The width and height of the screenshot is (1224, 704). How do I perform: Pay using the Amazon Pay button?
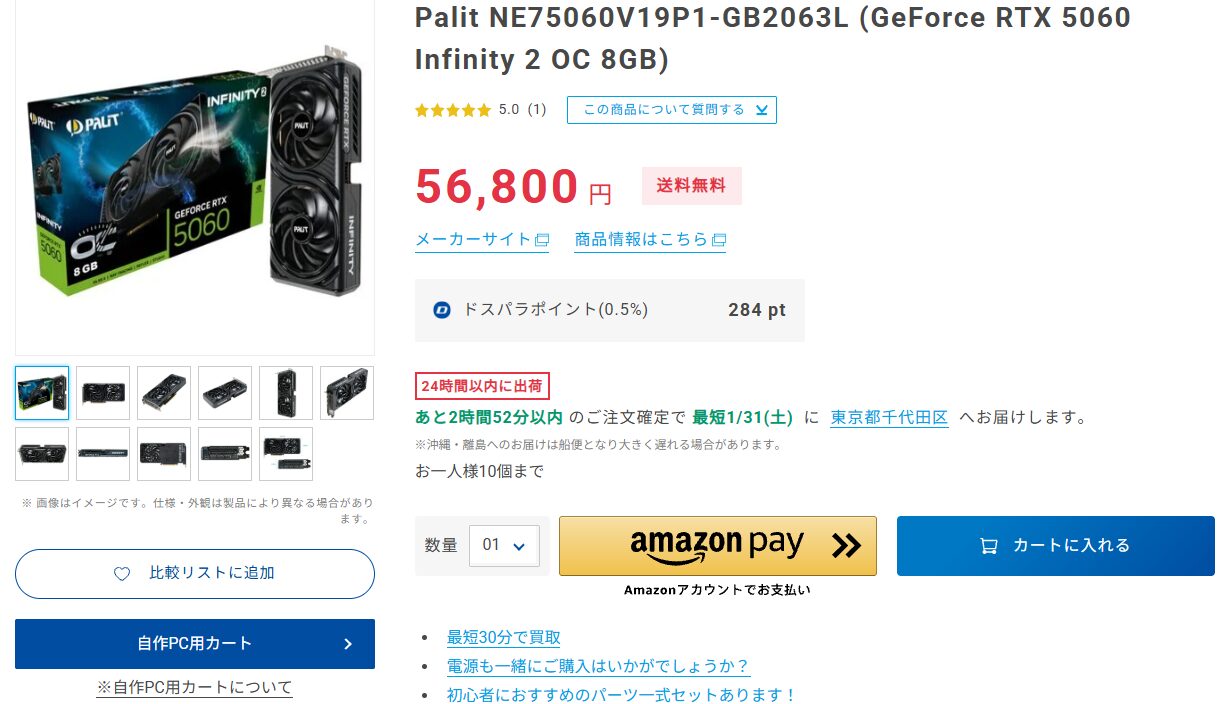pyautogui.click(x=717, y=546)
